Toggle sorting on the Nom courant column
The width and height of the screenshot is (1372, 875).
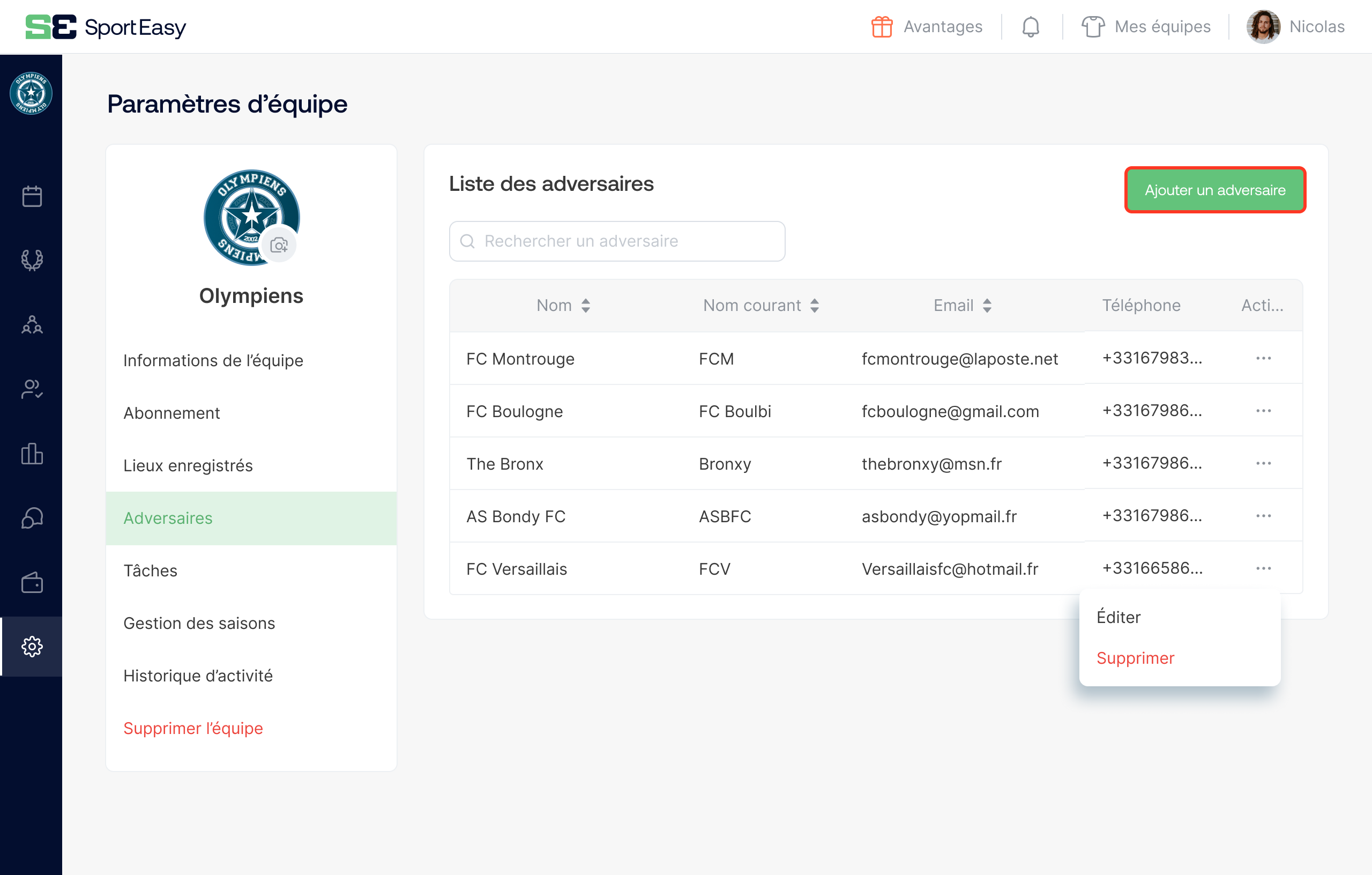[x=815, y=305]
